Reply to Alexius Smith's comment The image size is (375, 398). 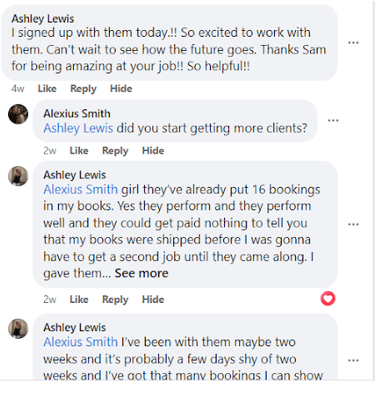click(x=115, y=151)
